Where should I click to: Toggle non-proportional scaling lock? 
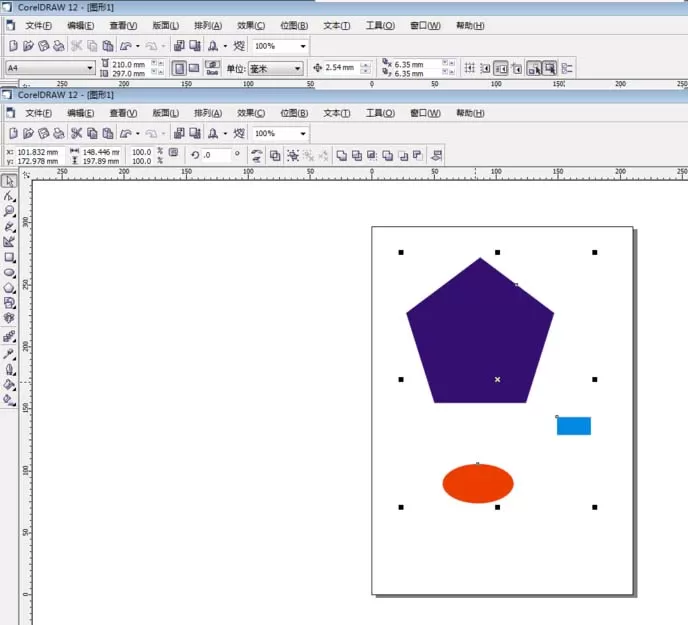(174, 152)
